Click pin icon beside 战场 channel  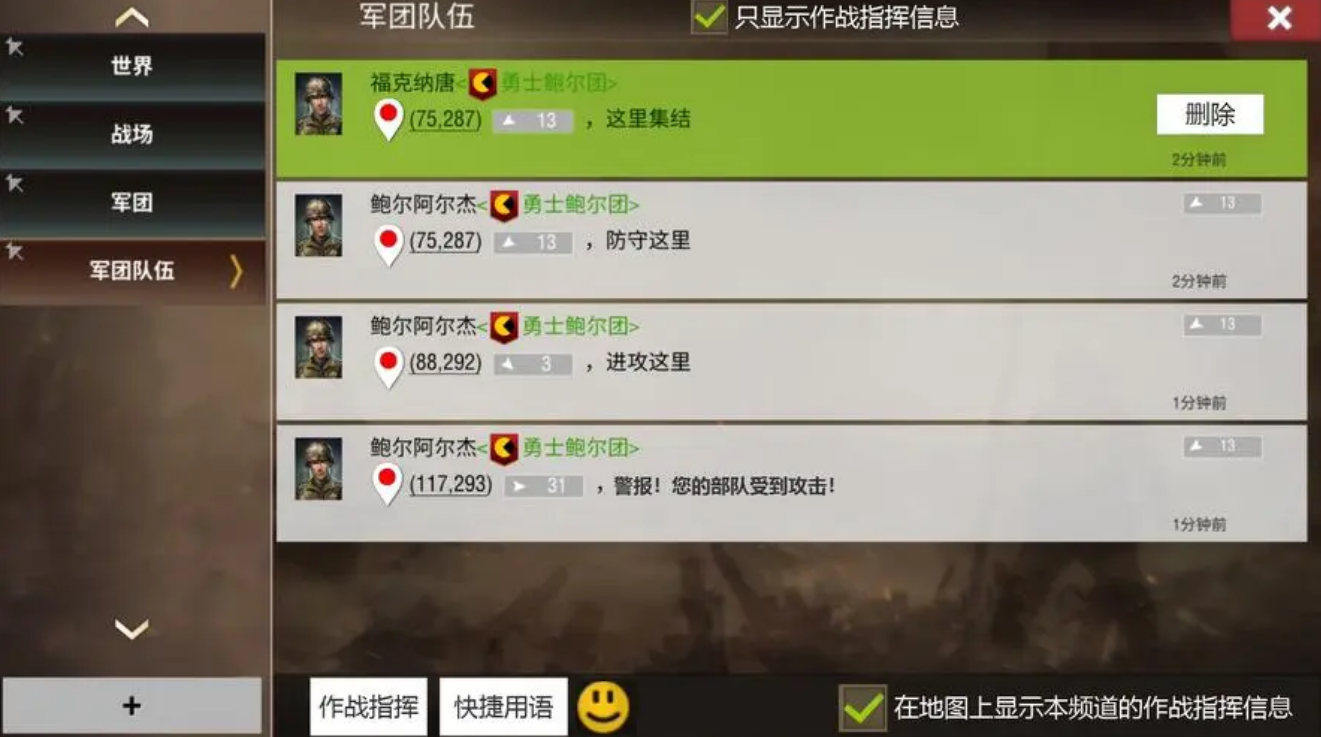click(15, 115)
